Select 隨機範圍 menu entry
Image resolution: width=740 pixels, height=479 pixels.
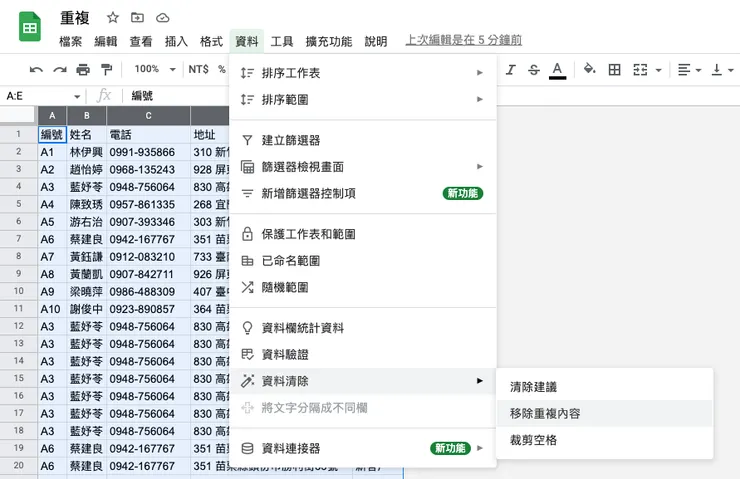click(362, 287)
